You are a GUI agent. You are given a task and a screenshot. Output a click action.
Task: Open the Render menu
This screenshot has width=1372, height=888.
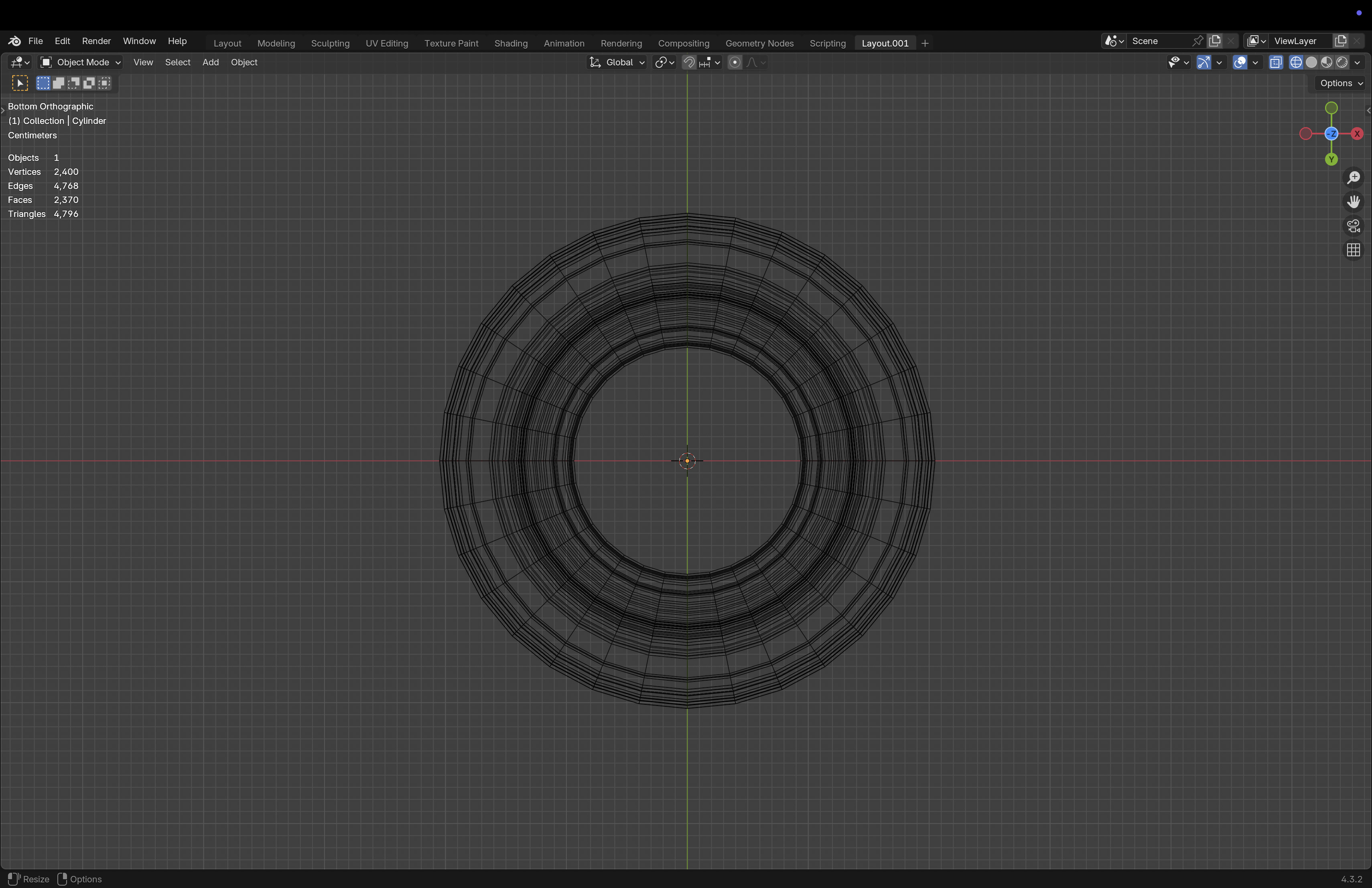pyautogui.click(x=96, y=41)
